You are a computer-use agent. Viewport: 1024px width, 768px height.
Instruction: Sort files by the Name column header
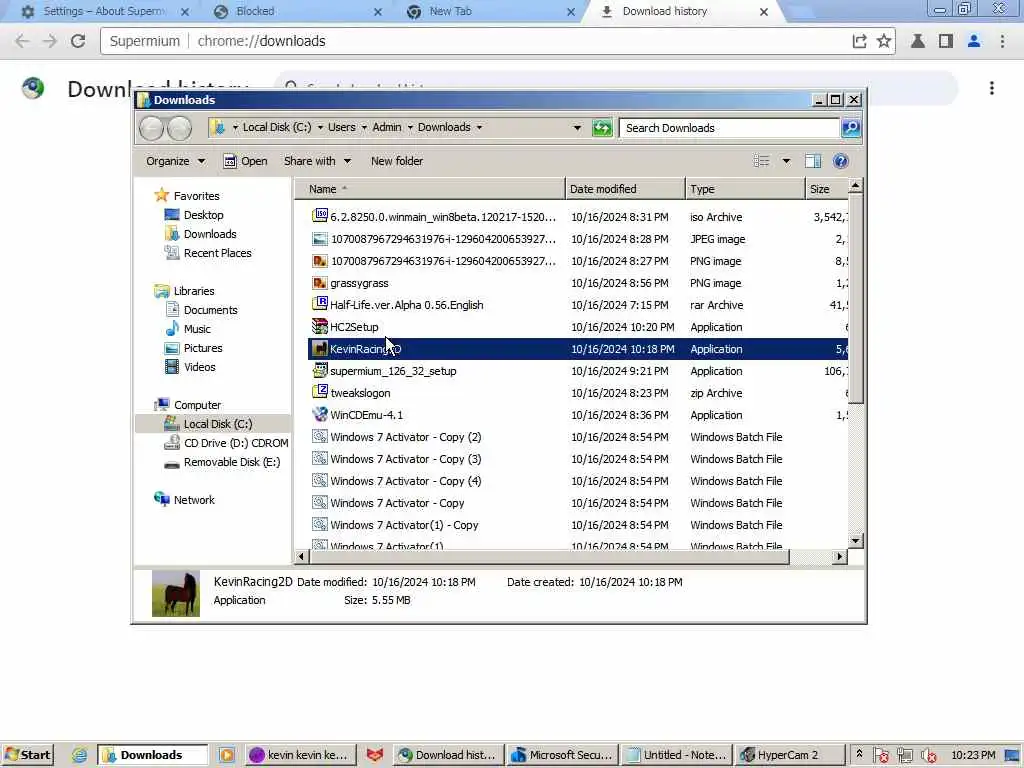[x=429, y=189]
